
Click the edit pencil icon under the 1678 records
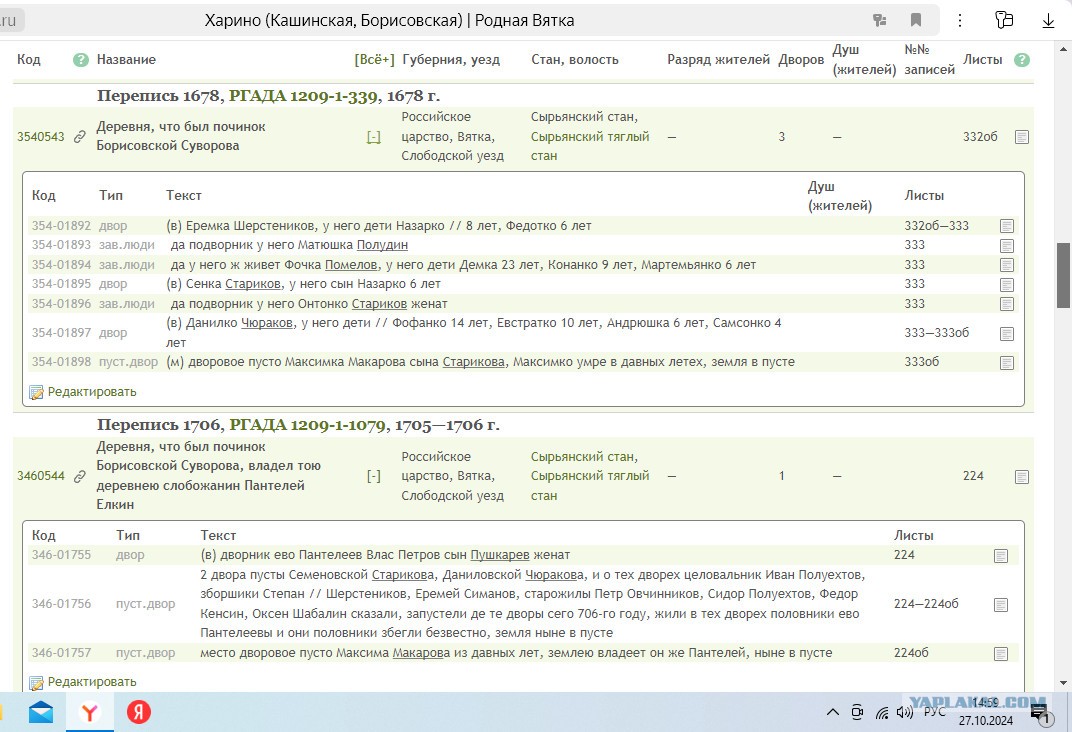[36, 392]
